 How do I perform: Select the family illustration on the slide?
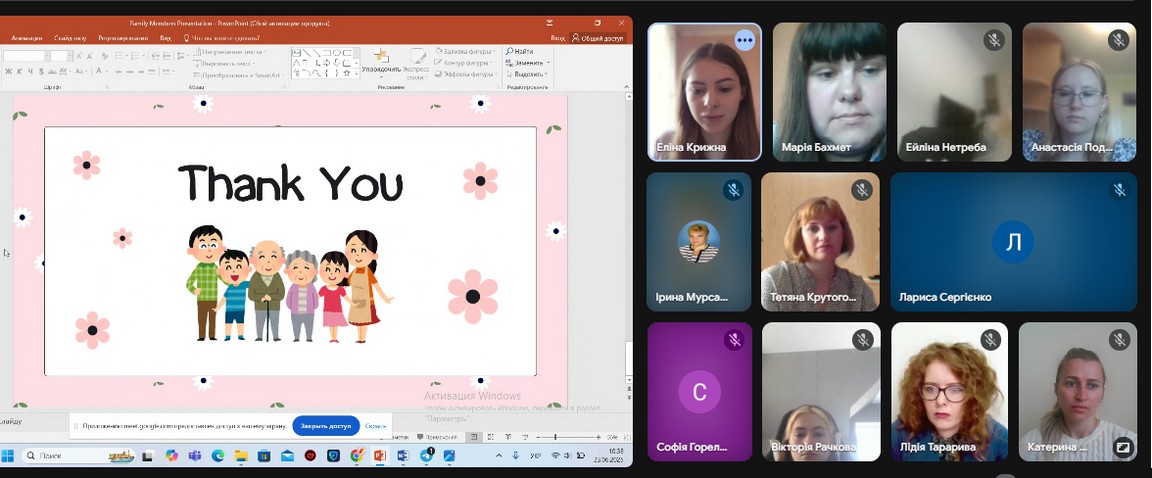(289, 285)
